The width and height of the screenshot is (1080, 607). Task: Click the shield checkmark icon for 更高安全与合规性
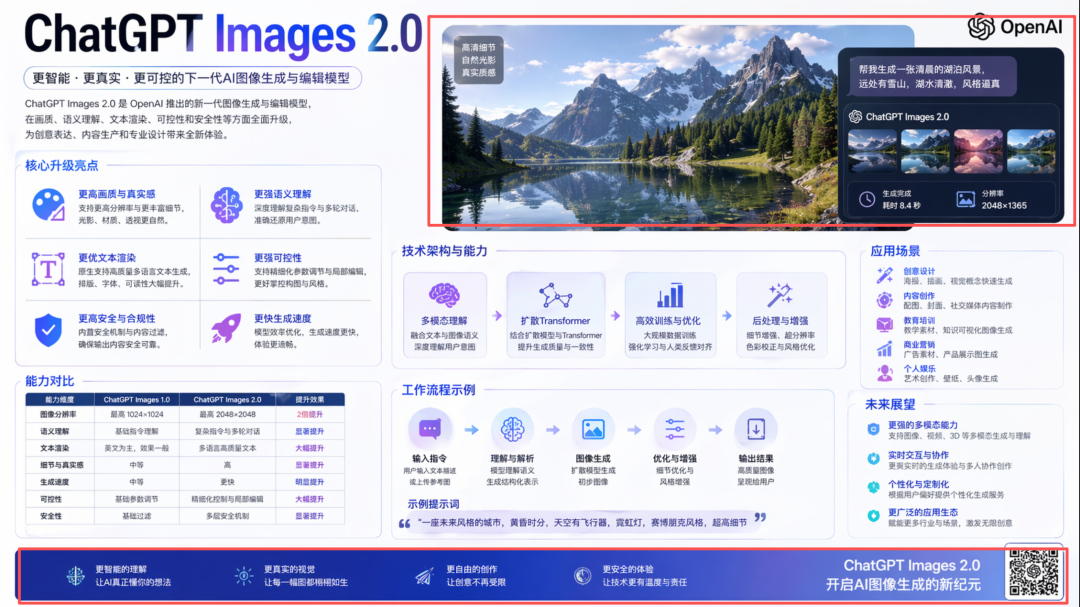click(48, 330)
